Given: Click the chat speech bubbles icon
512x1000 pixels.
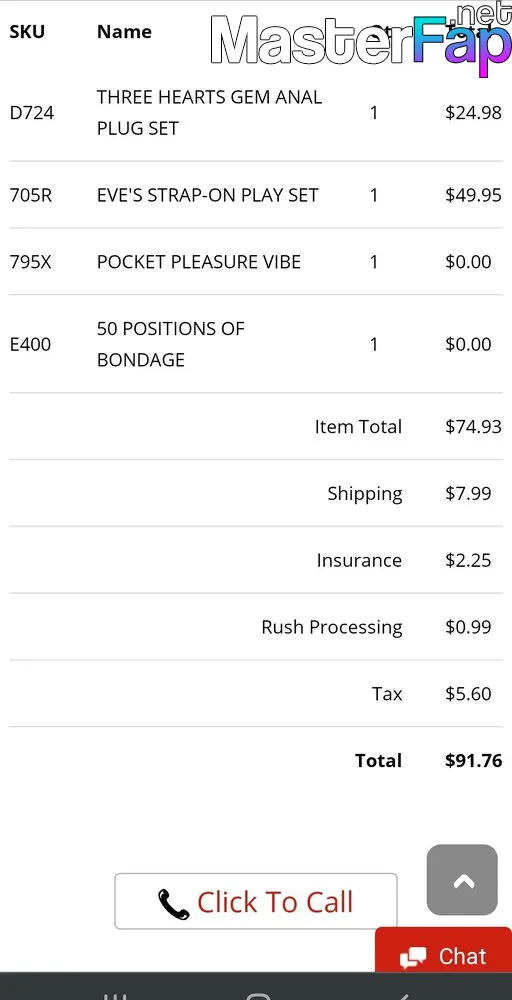Looking at the screenshot, I should click(x=413, y=957).
